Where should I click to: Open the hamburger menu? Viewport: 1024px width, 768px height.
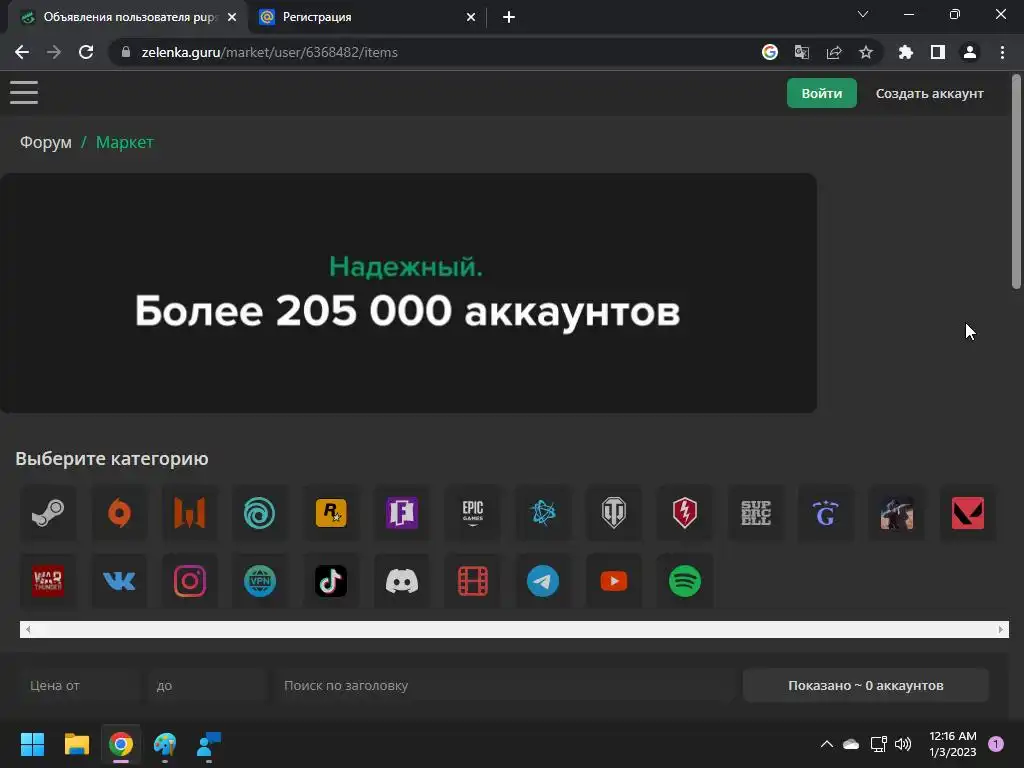(24, 92)
